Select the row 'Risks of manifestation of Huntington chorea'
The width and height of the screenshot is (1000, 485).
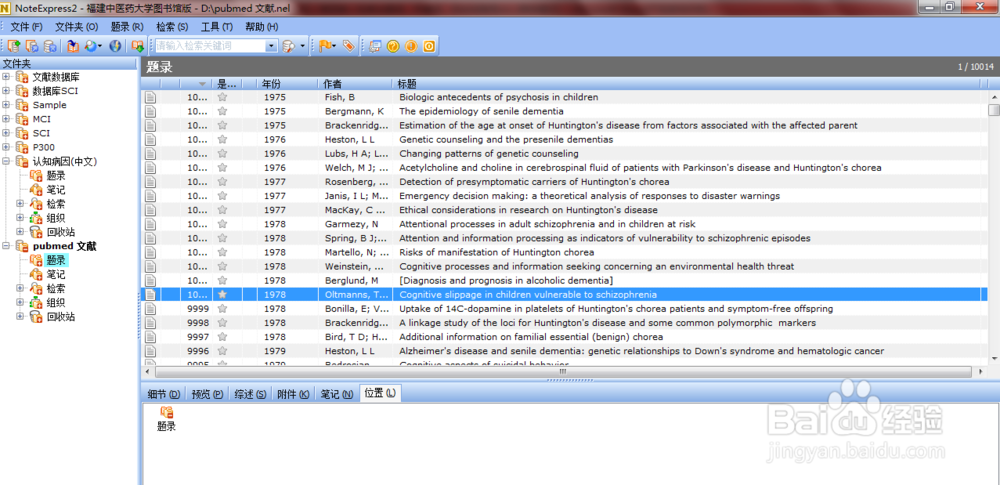(x=564, y=252)
